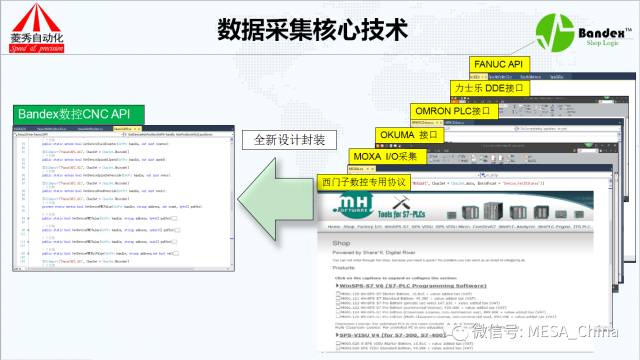Viewport: 640px width, 360px height.
Task: Click the Shop page heading
Action: (341, 243)
